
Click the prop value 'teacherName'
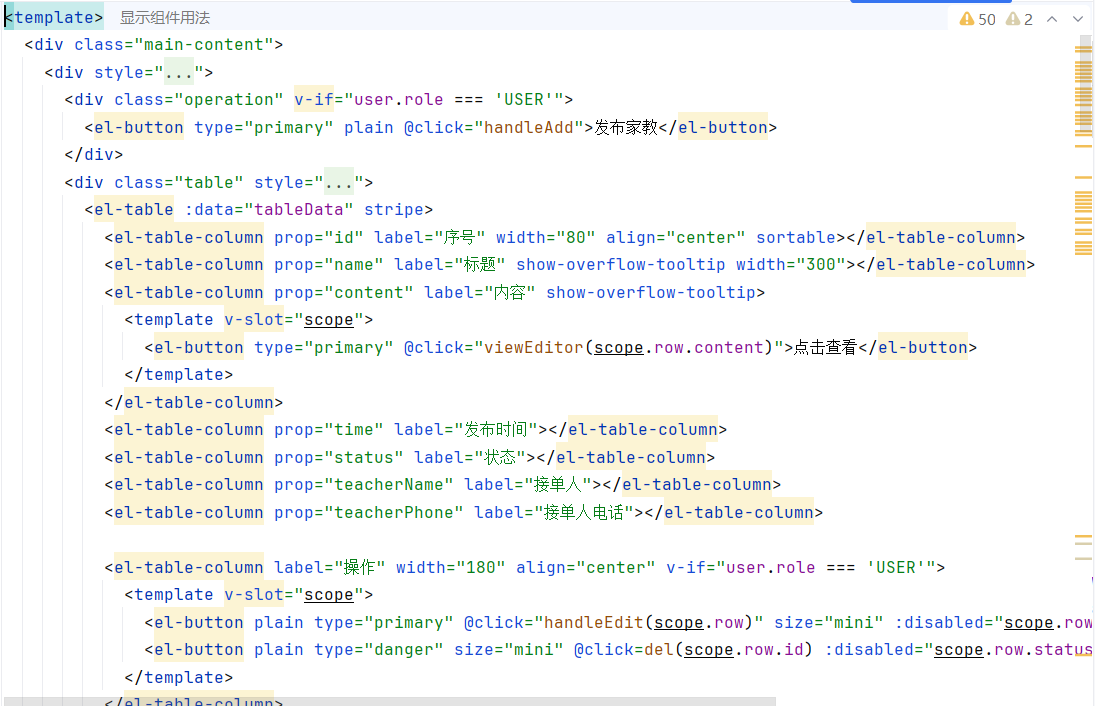(x=389, y=485)
